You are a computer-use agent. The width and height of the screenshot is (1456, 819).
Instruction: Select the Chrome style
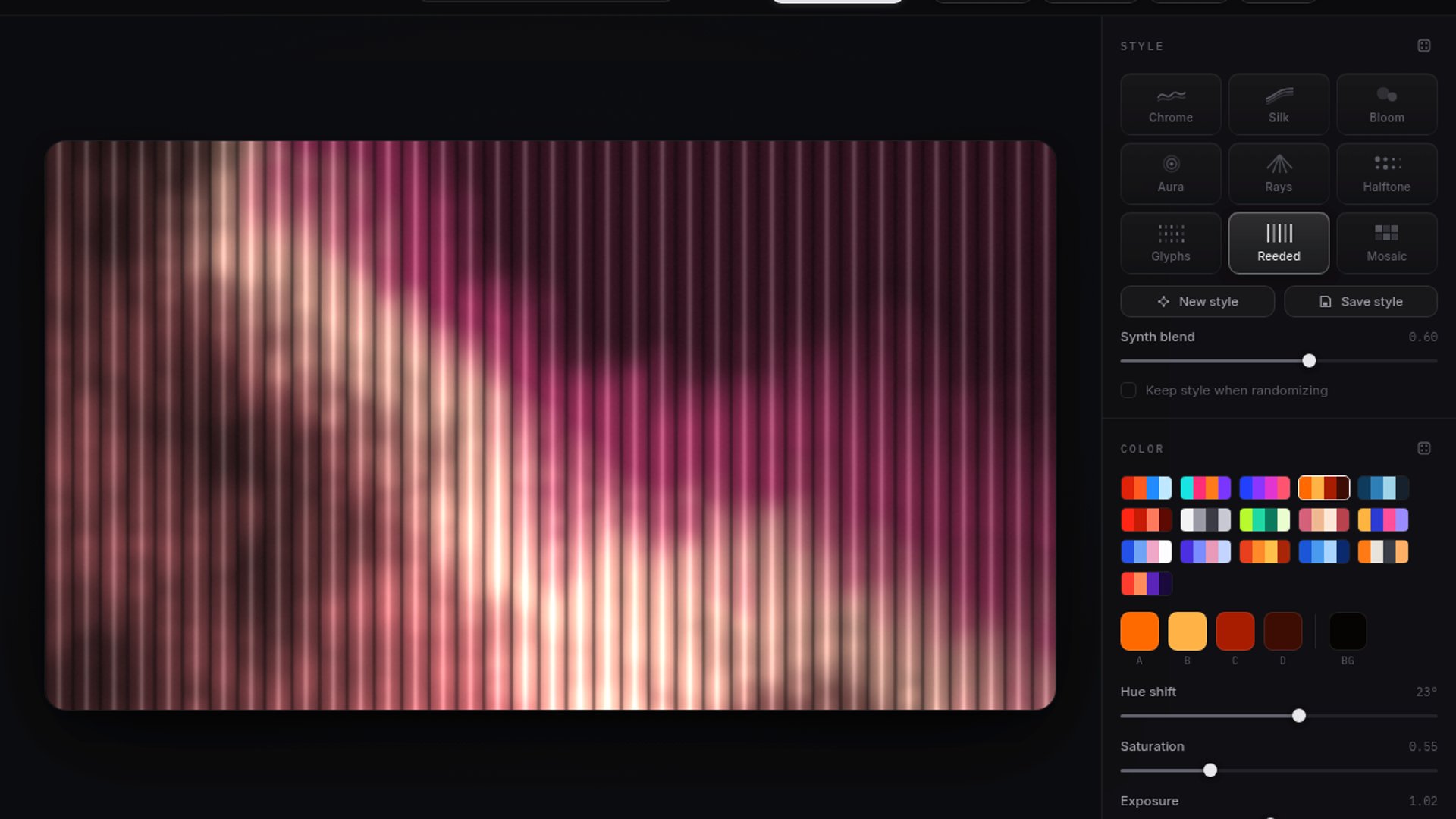click(x=1170, y=104)
